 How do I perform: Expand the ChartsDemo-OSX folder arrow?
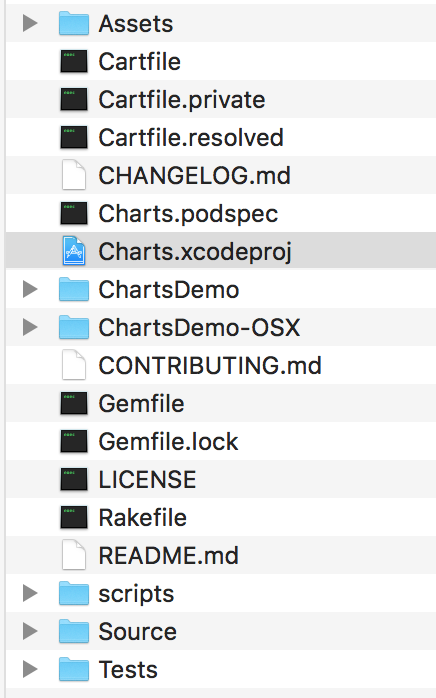tap(30, 327)
